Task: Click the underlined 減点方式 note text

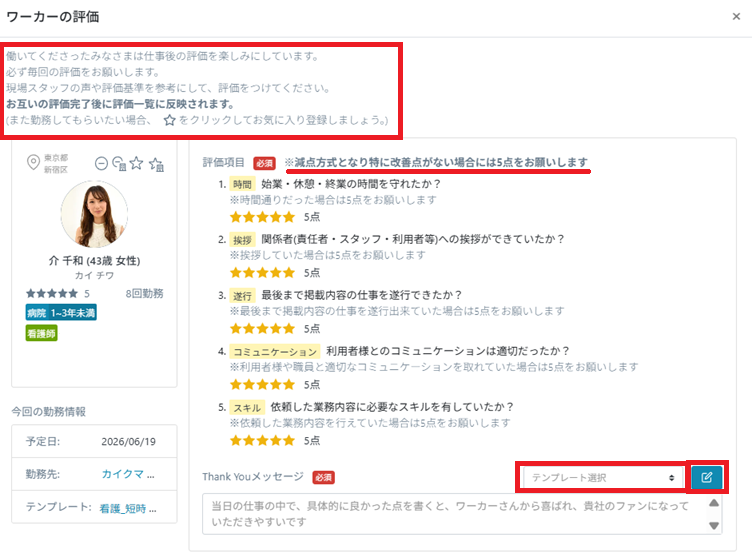Action: coord(436,162)
